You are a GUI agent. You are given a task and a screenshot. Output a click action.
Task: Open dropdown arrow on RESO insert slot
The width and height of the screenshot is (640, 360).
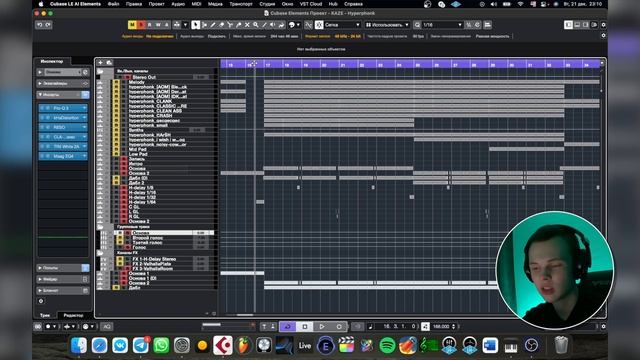pos(84,127)
